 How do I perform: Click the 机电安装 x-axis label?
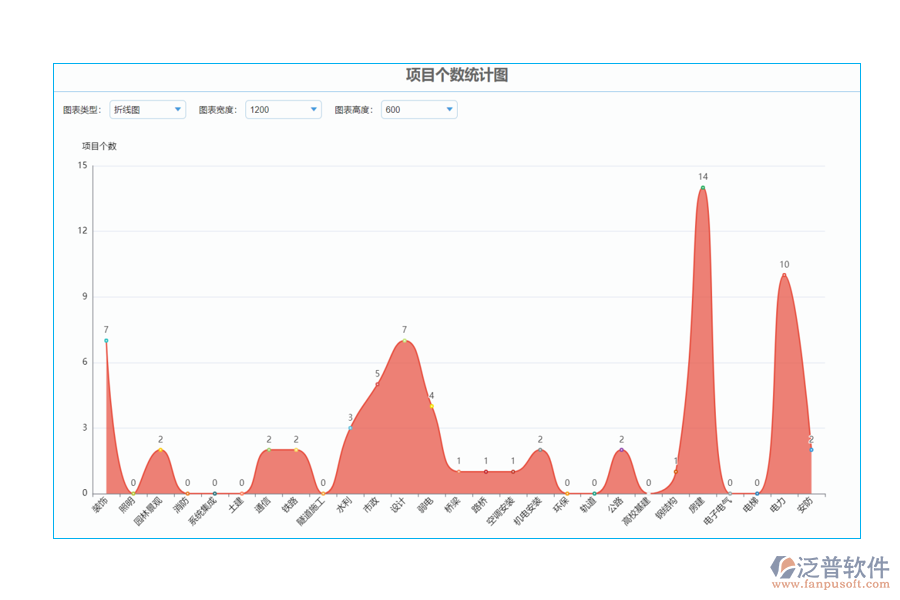528,510
